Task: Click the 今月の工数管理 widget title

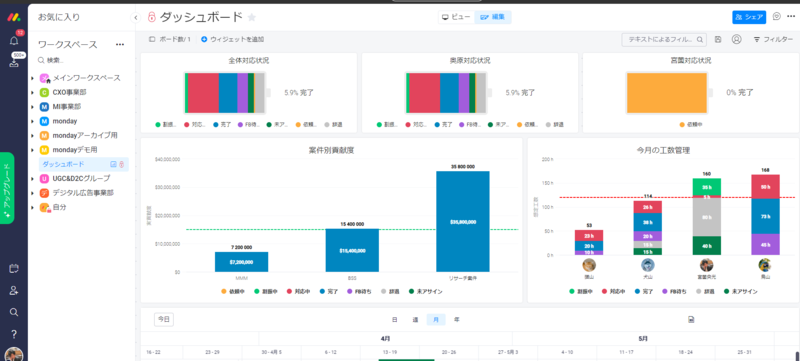Action: point(663,150)
